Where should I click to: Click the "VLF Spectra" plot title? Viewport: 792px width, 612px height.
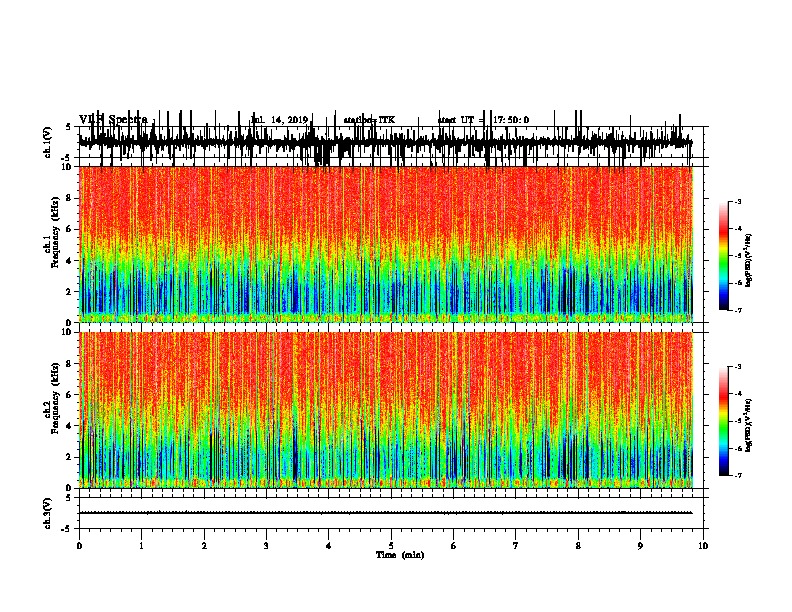tap(113, 120)
